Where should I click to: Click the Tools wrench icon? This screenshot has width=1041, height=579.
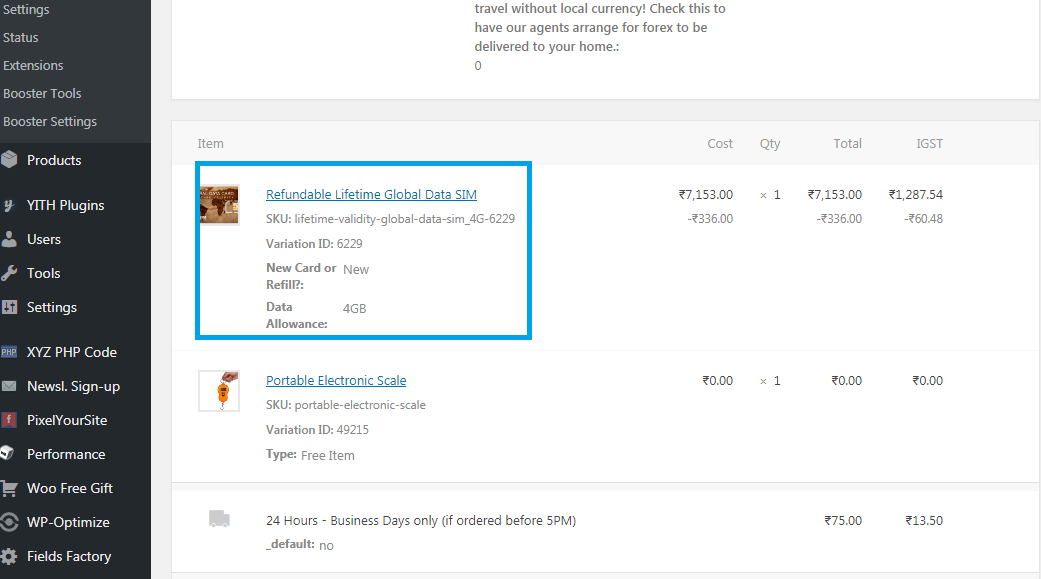point(9,273)
